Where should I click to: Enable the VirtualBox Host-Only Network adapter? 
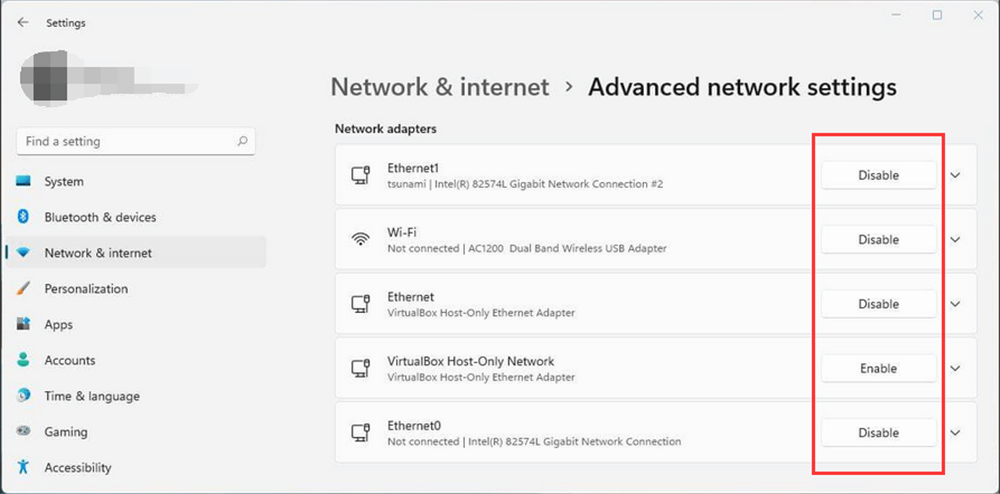pos(878,368)
